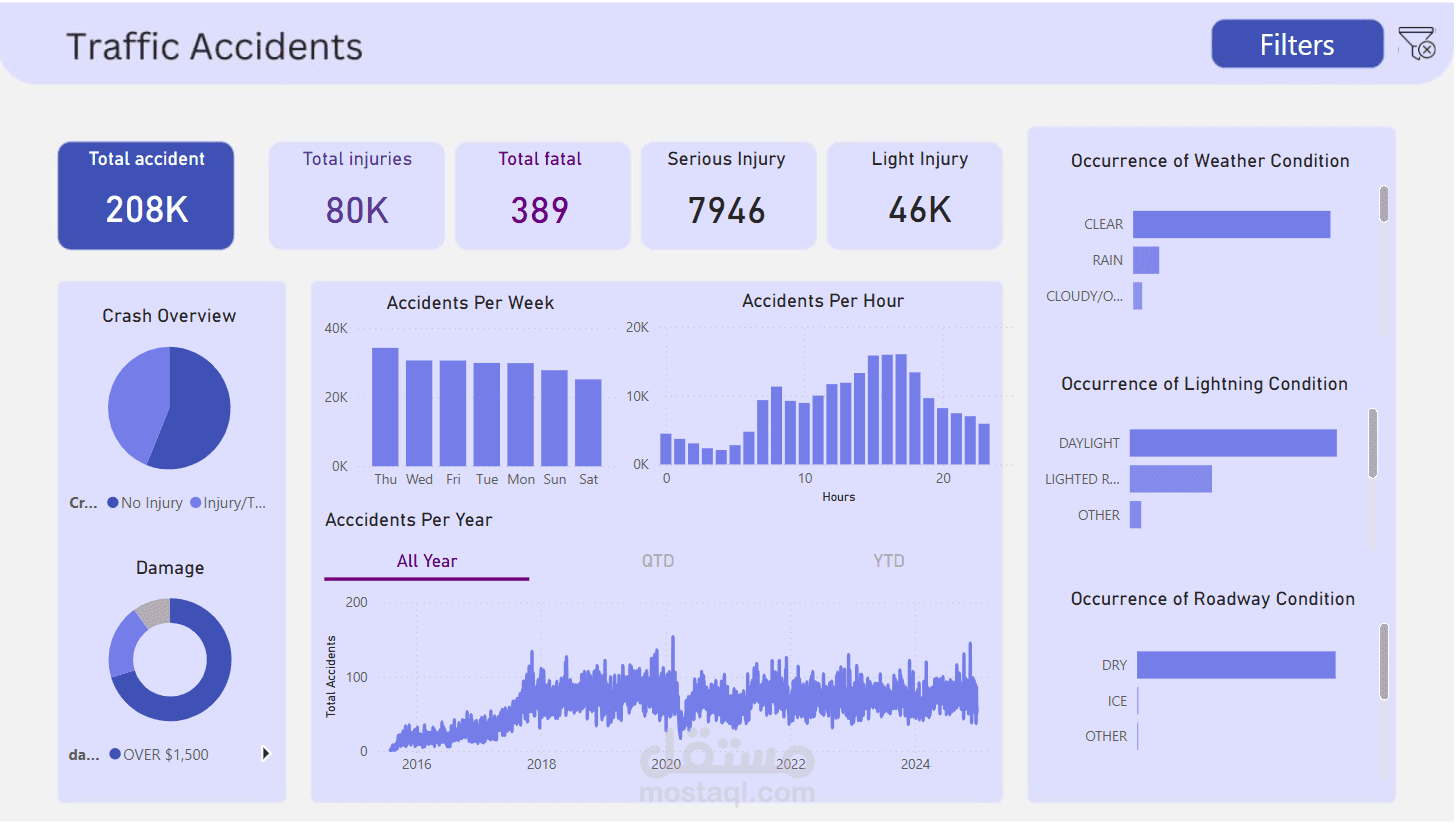
Task: Click the mostaql.com watermark link
Action: pos(727,792)
